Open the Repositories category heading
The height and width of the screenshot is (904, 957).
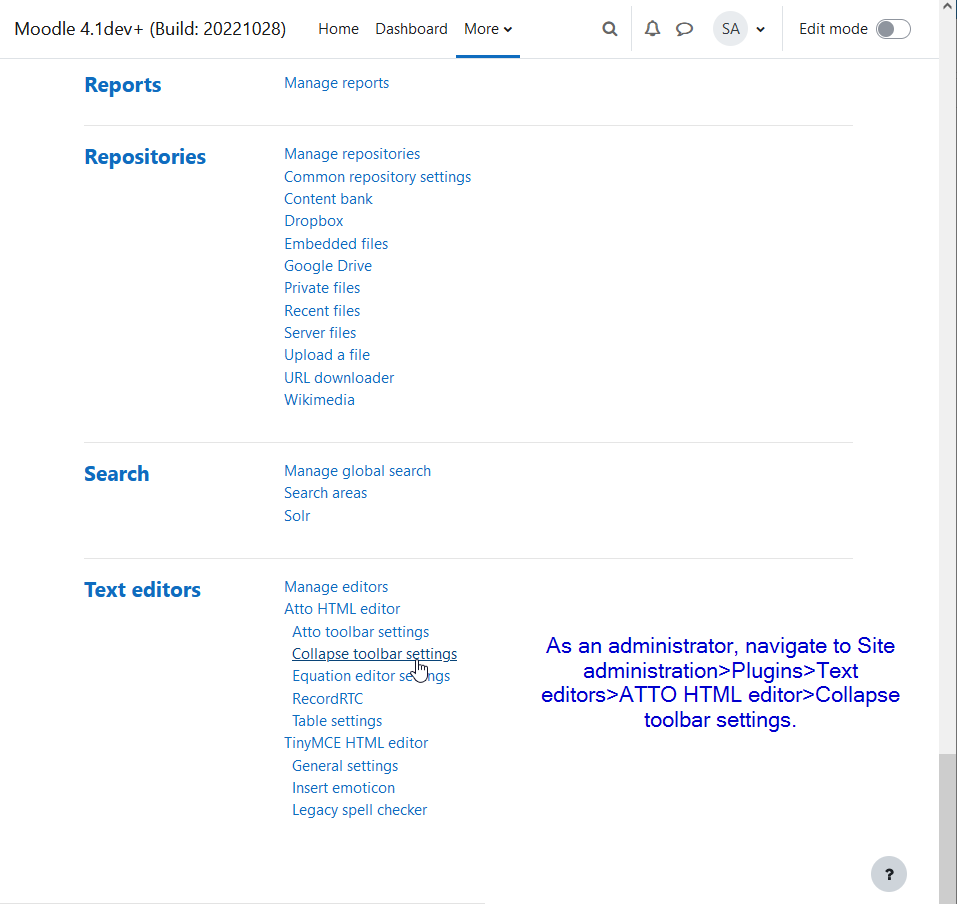145,157
